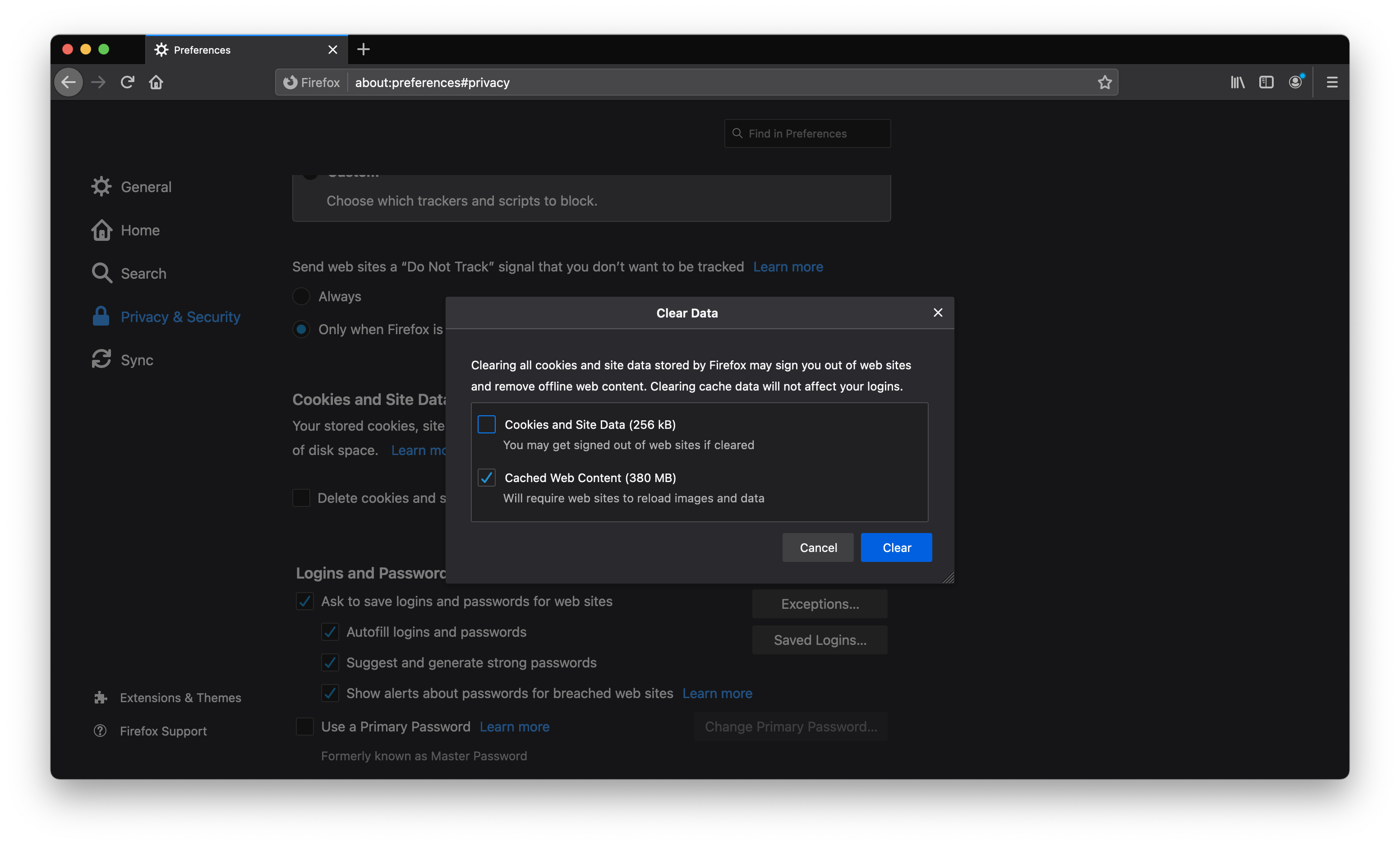This screenshot has width=1400, height=846.
Task: Toggle the sidebar view icon
Action: tap(1266, 83)
